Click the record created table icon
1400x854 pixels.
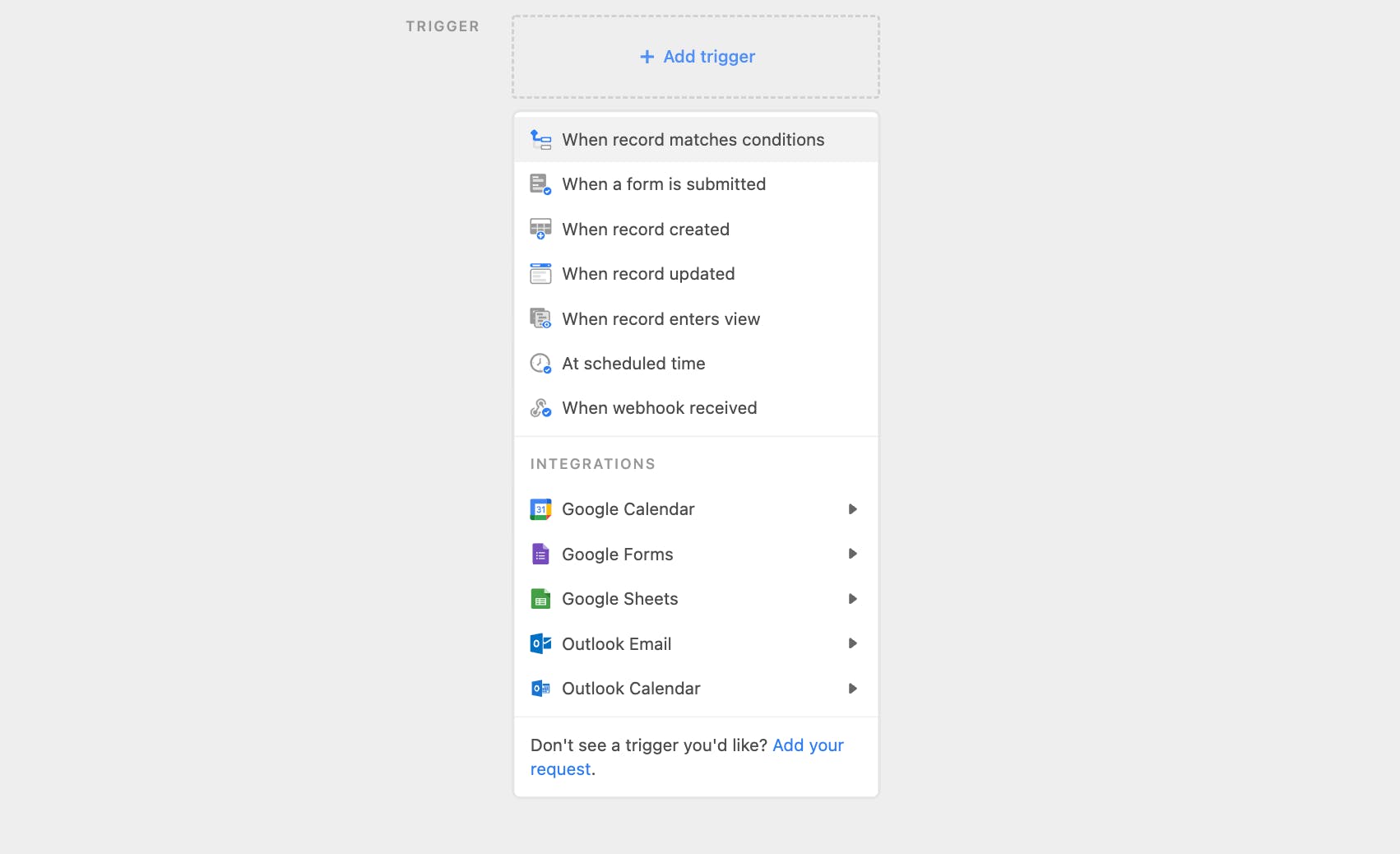[x=540, y=230]
